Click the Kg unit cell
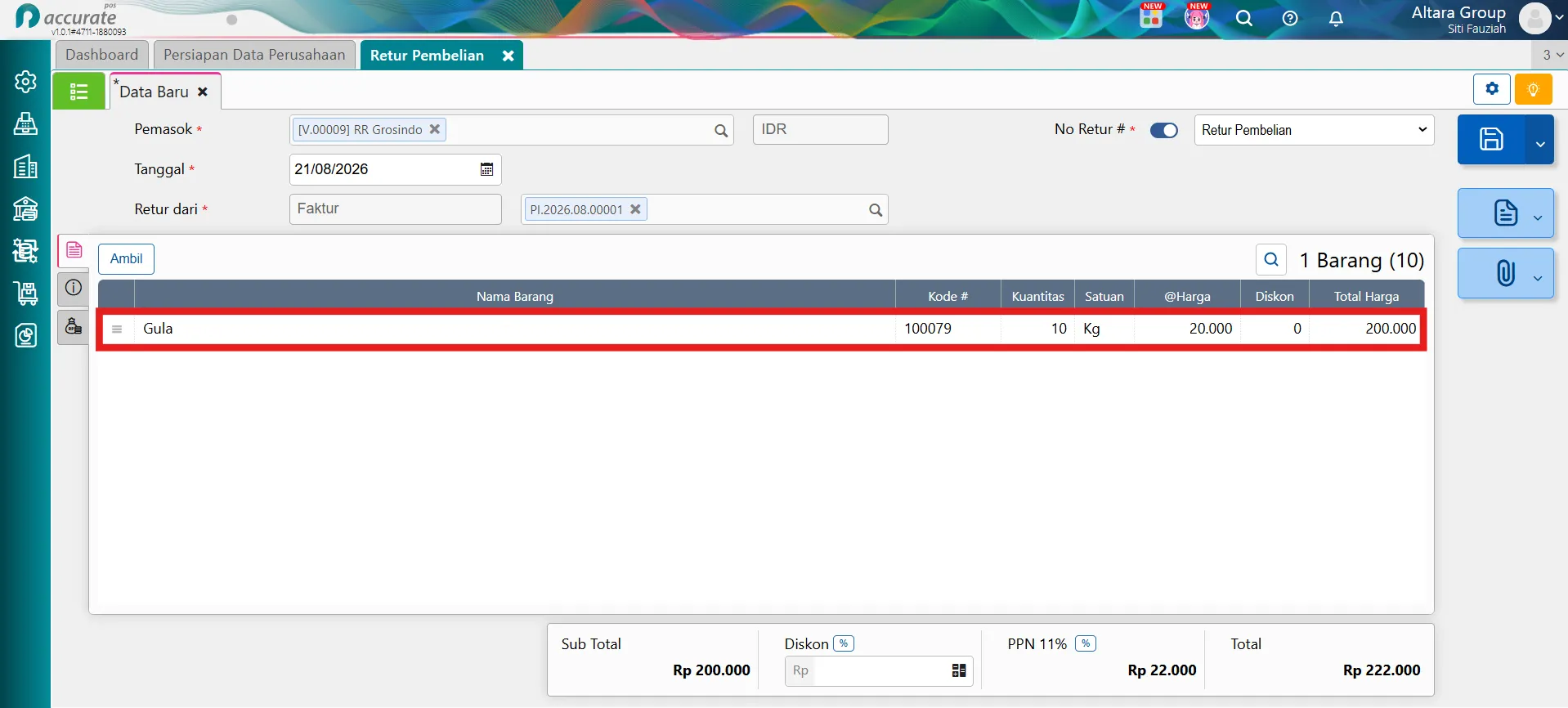 click(1104, 329)
